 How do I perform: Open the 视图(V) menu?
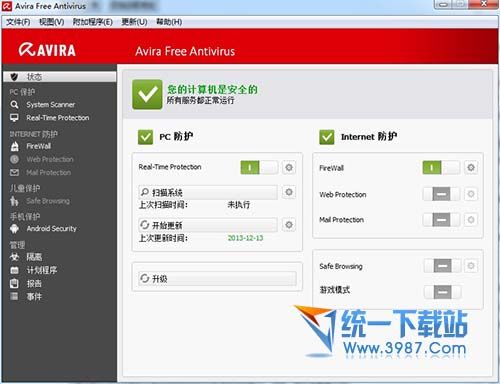coord(51,22)
